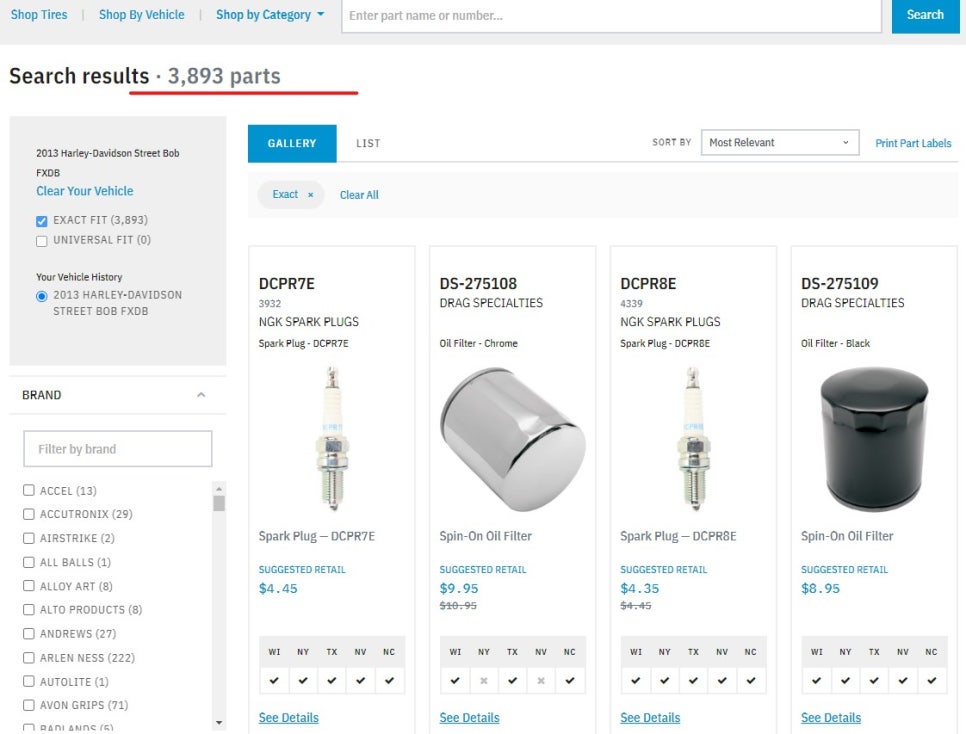
Task: Click the Oil Filter - Chrome description
Action: pos(479,343)
